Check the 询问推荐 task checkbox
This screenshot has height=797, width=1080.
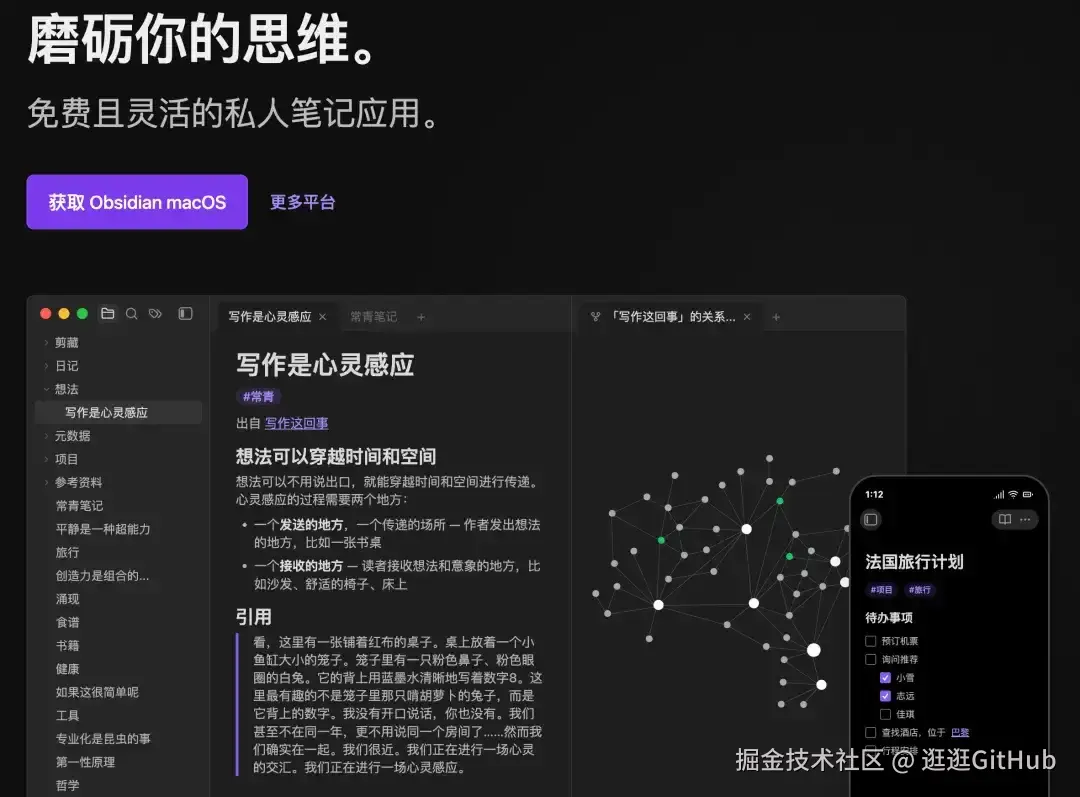[x=871, y=659]
